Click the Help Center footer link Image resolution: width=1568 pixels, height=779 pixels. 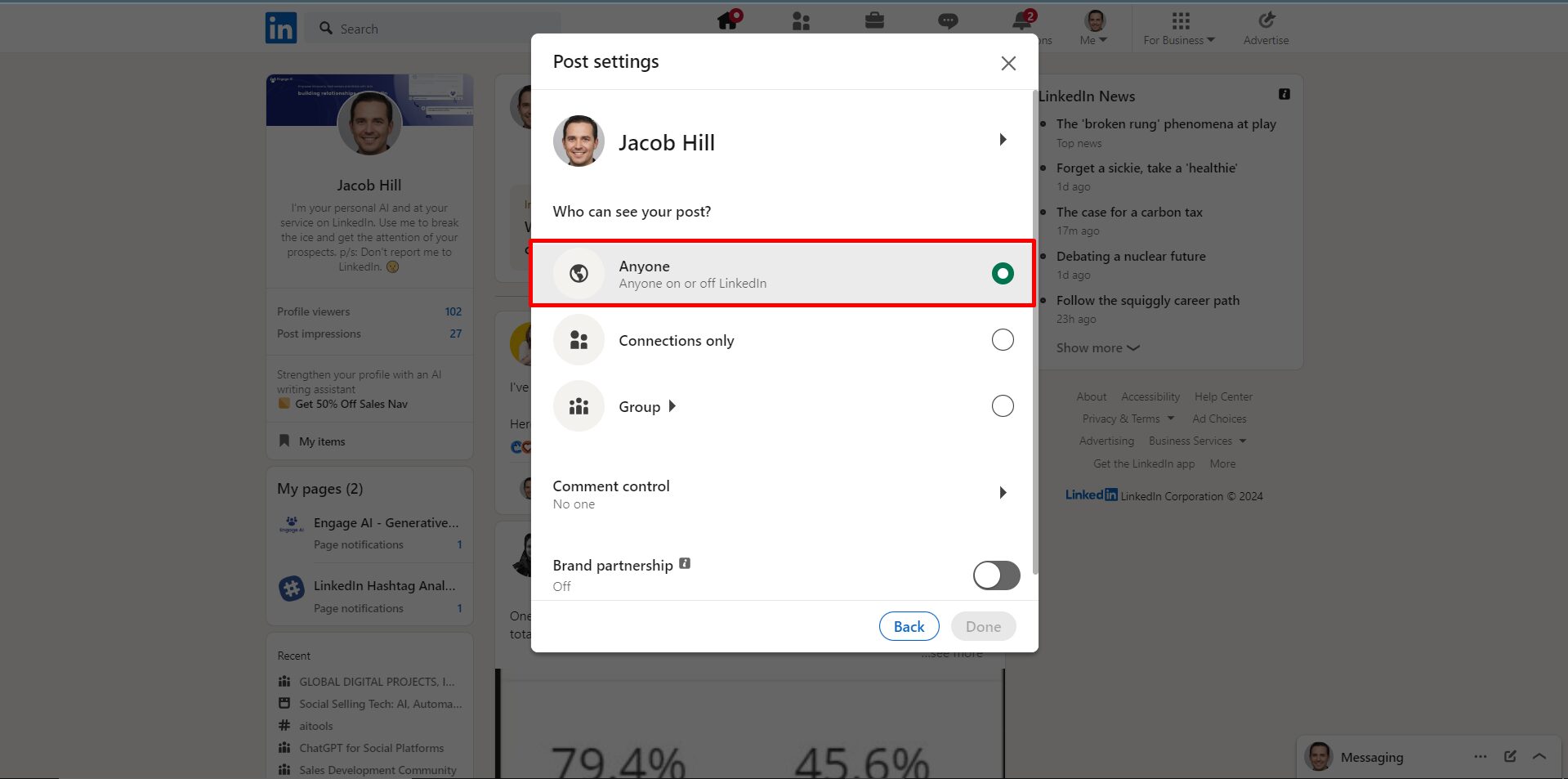(x=1223, y=396)
